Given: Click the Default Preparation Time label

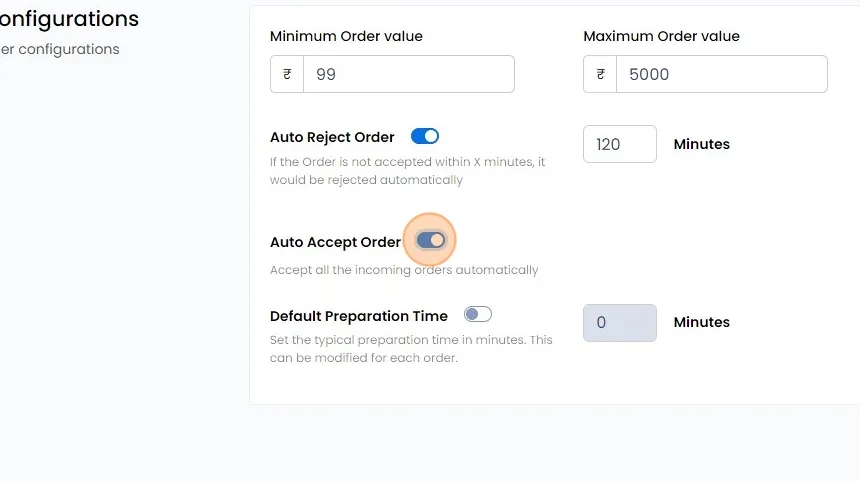Looking at the screenshot, I should [359, 316].
